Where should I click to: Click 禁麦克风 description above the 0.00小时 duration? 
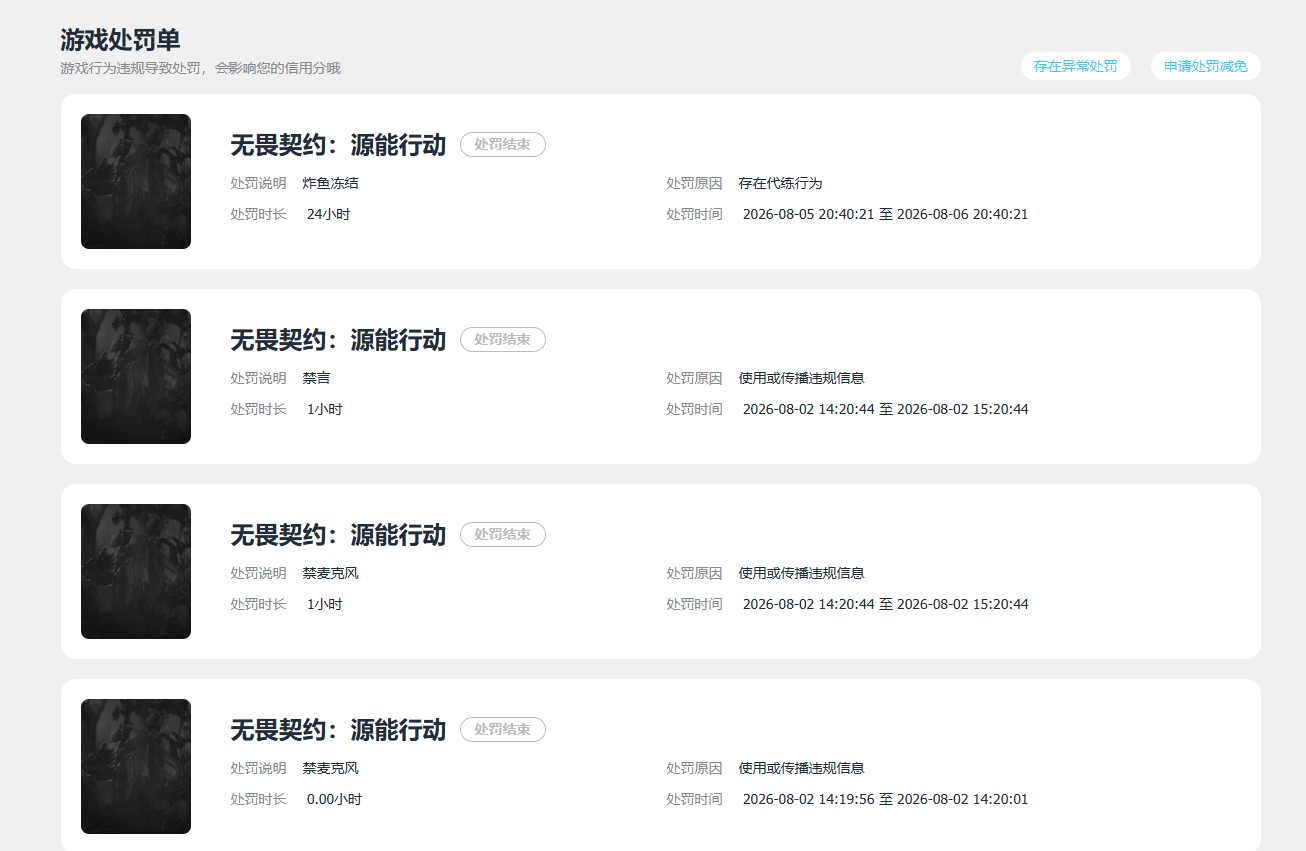[x=330, y=769]
